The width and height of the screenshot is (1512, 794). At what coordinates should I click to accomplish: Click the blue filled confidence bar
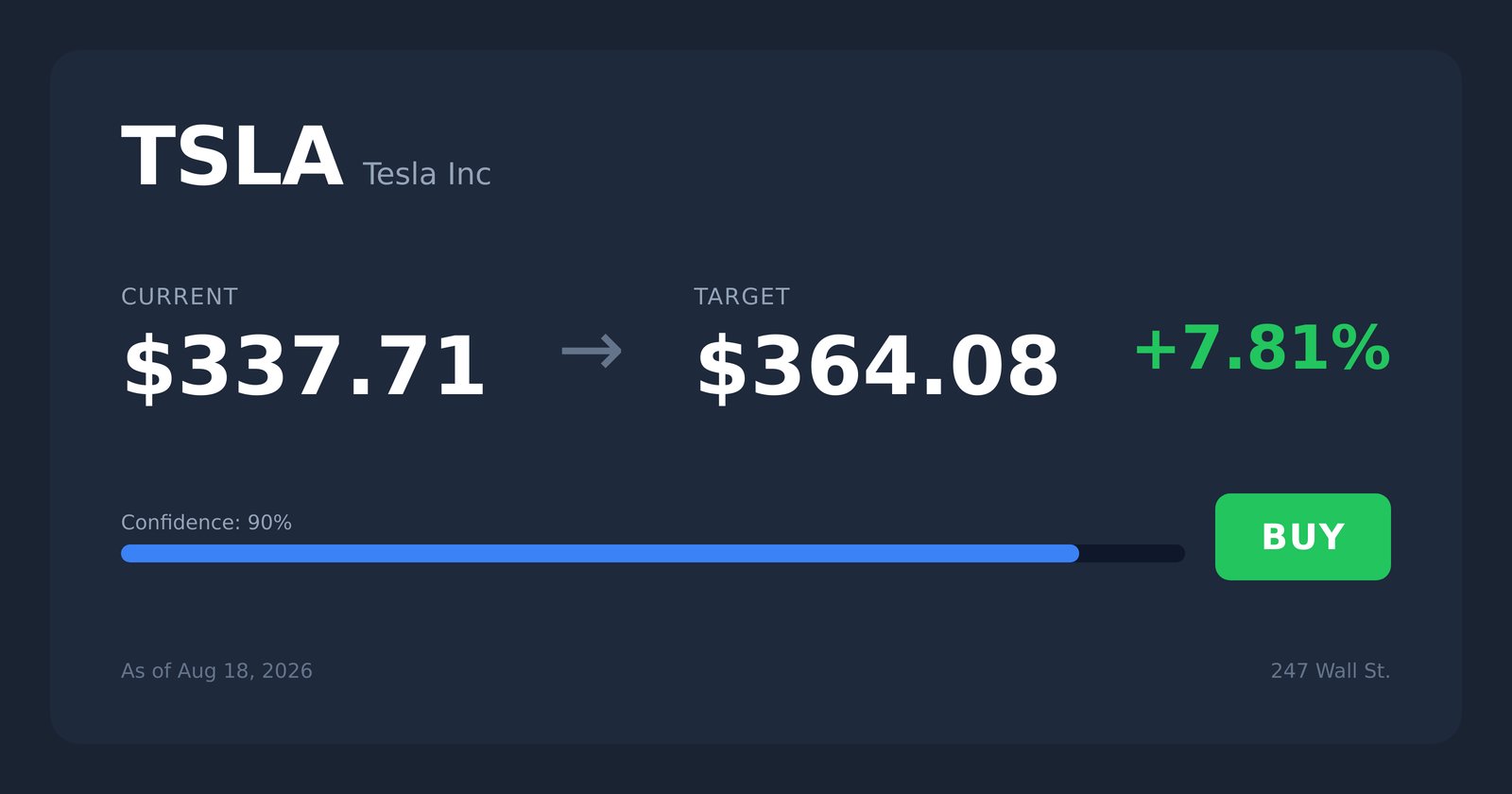pos(600,553)
